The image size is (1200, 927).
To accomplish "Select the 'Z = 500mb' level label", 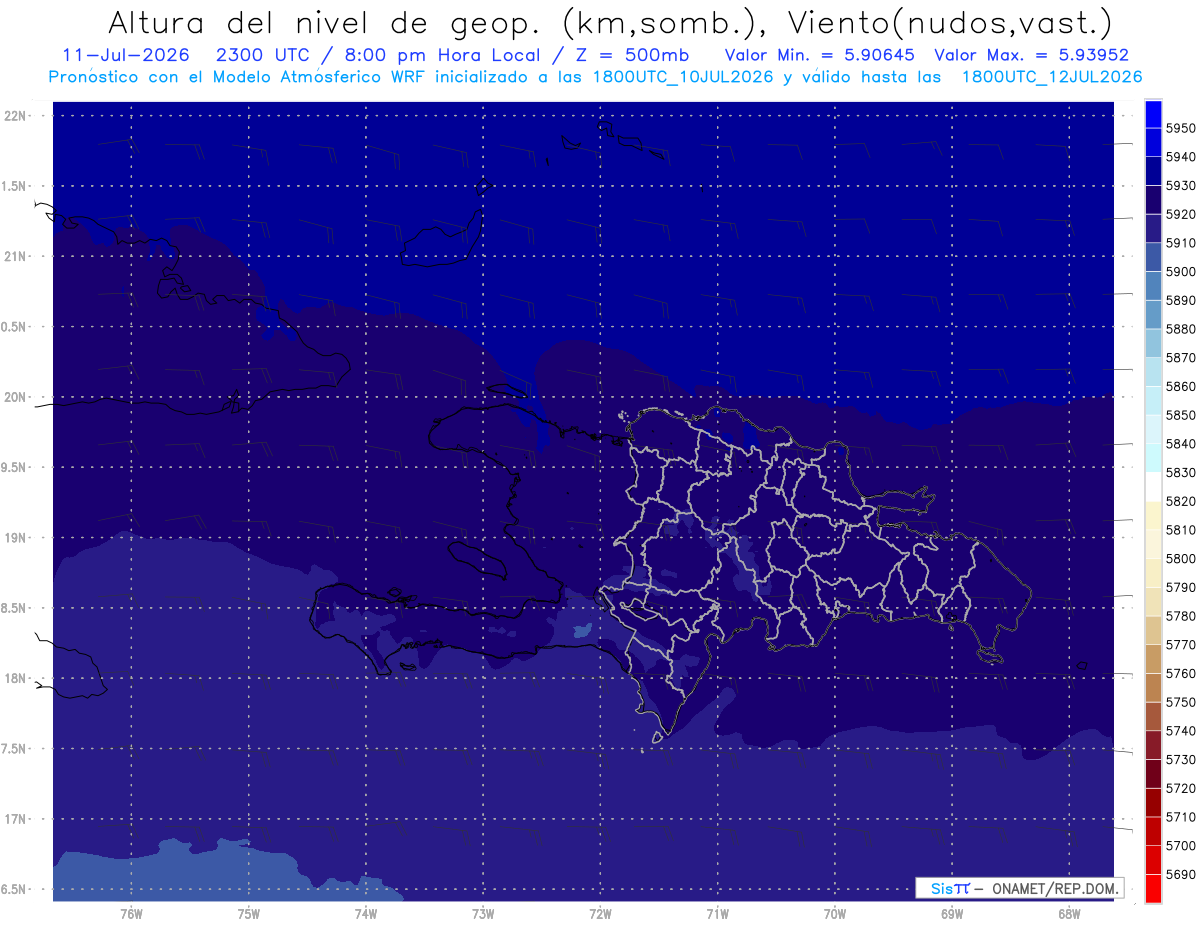I will point(630,55).
